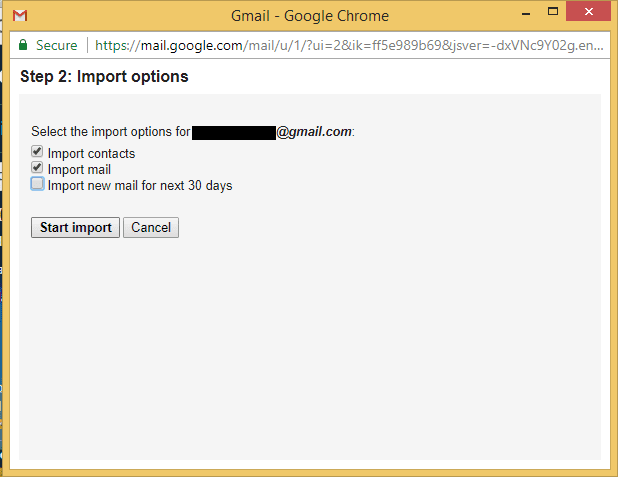Click the Gmail logo in the title bar
This screenshot has height=477, width=618.
(19, 16)
